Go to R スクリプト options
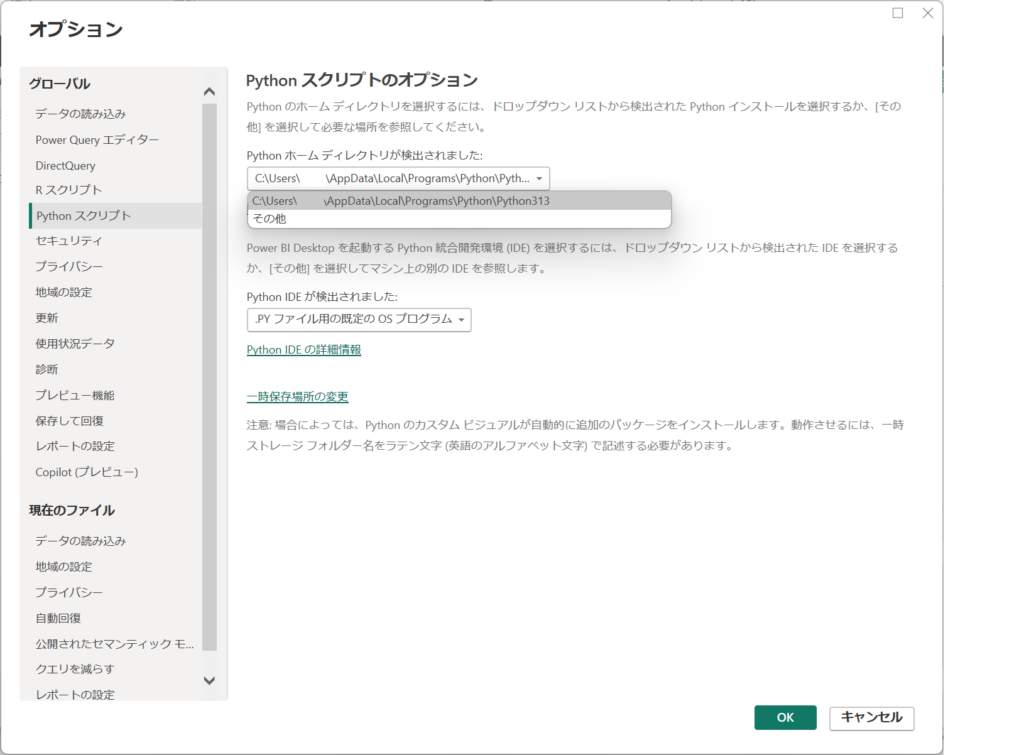 [x=69, y=190]
